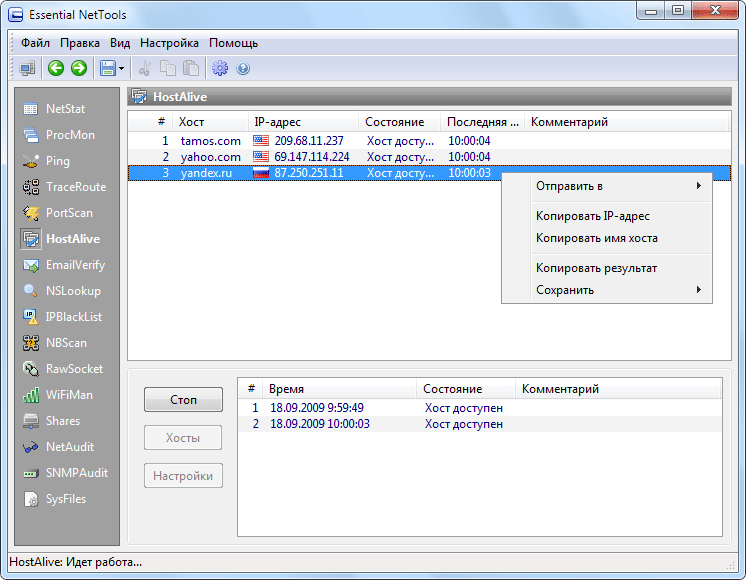Expand the Save floppy icon dropdown arrow
The height and width of the screenshot is (580, 746).
[121, 69]
